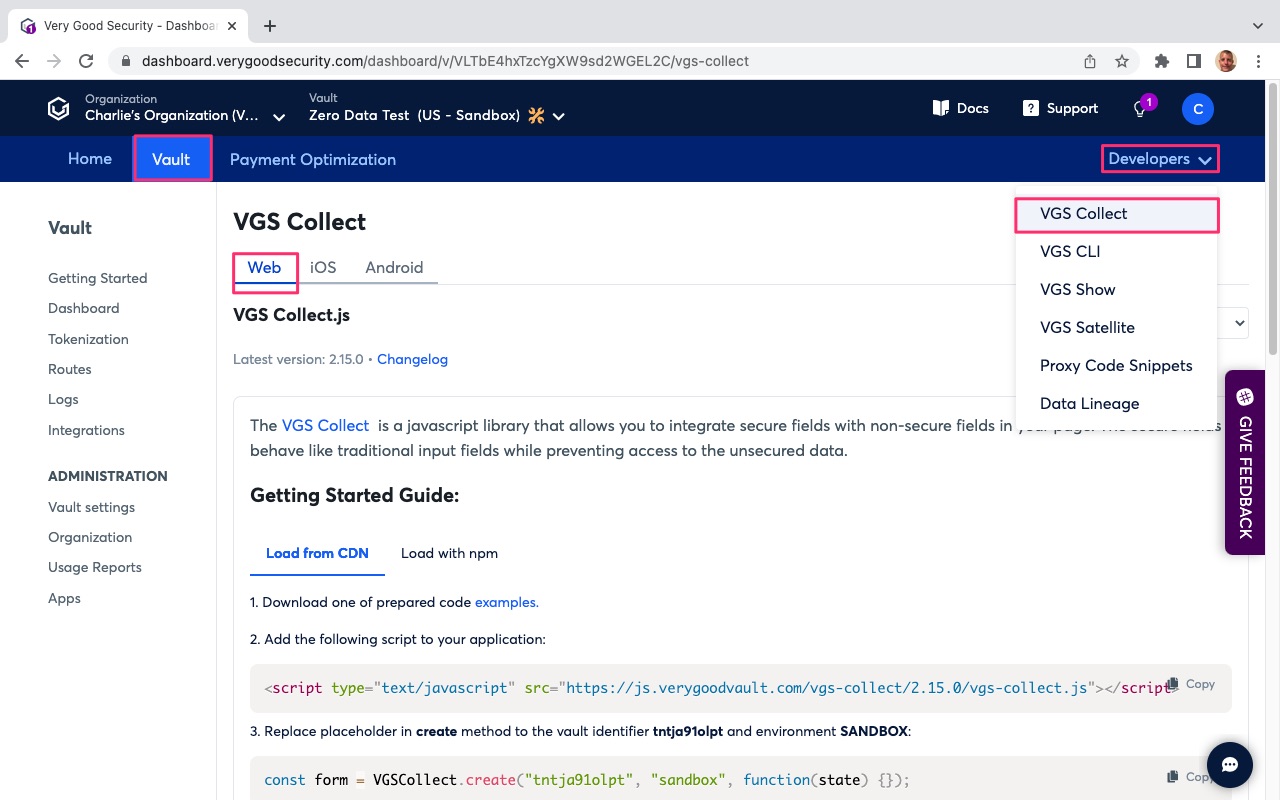Toggle browser side panel icon

tap(1194, 61)
